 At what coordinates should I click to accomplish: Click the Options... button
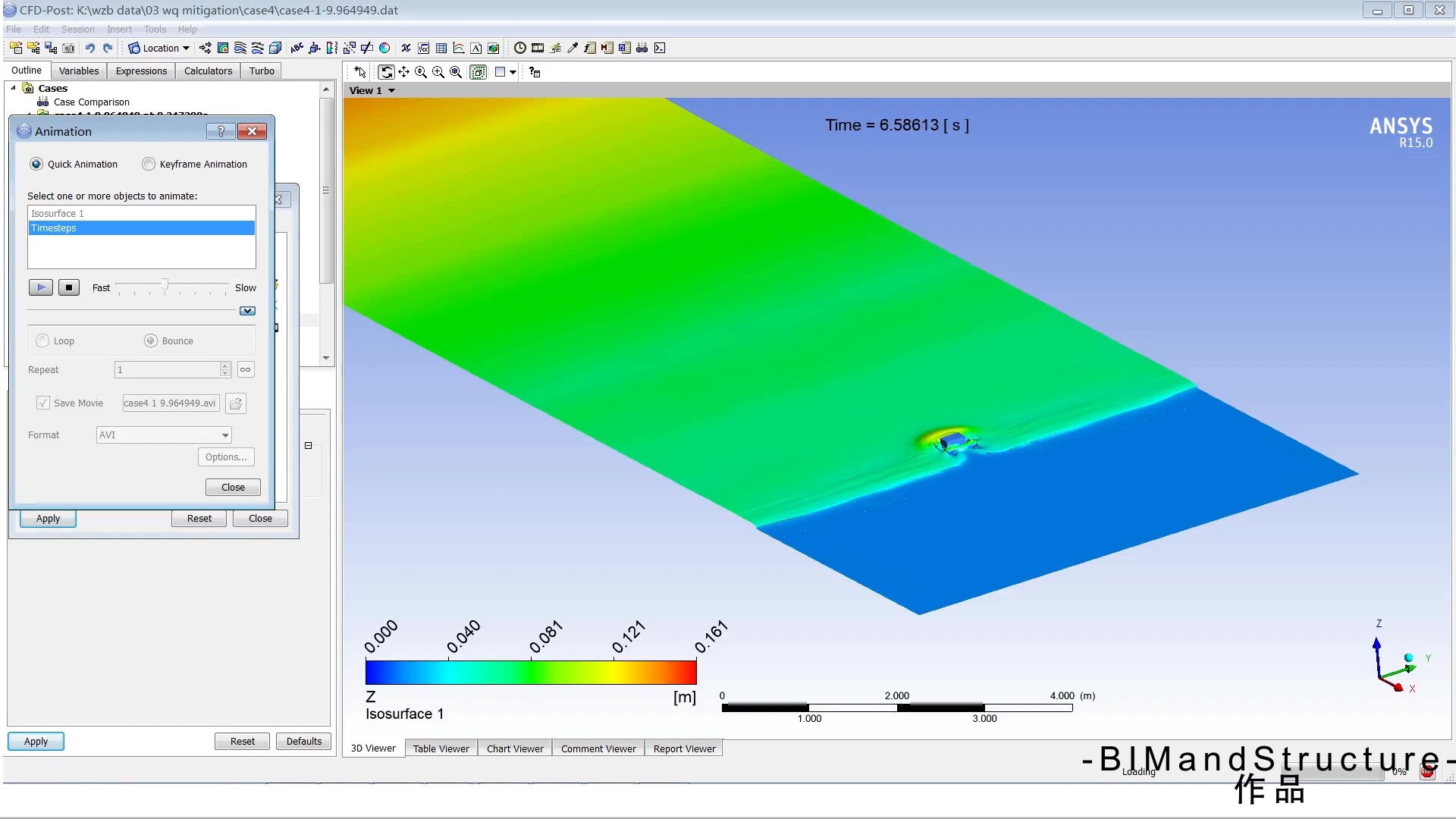click(226, 457)
